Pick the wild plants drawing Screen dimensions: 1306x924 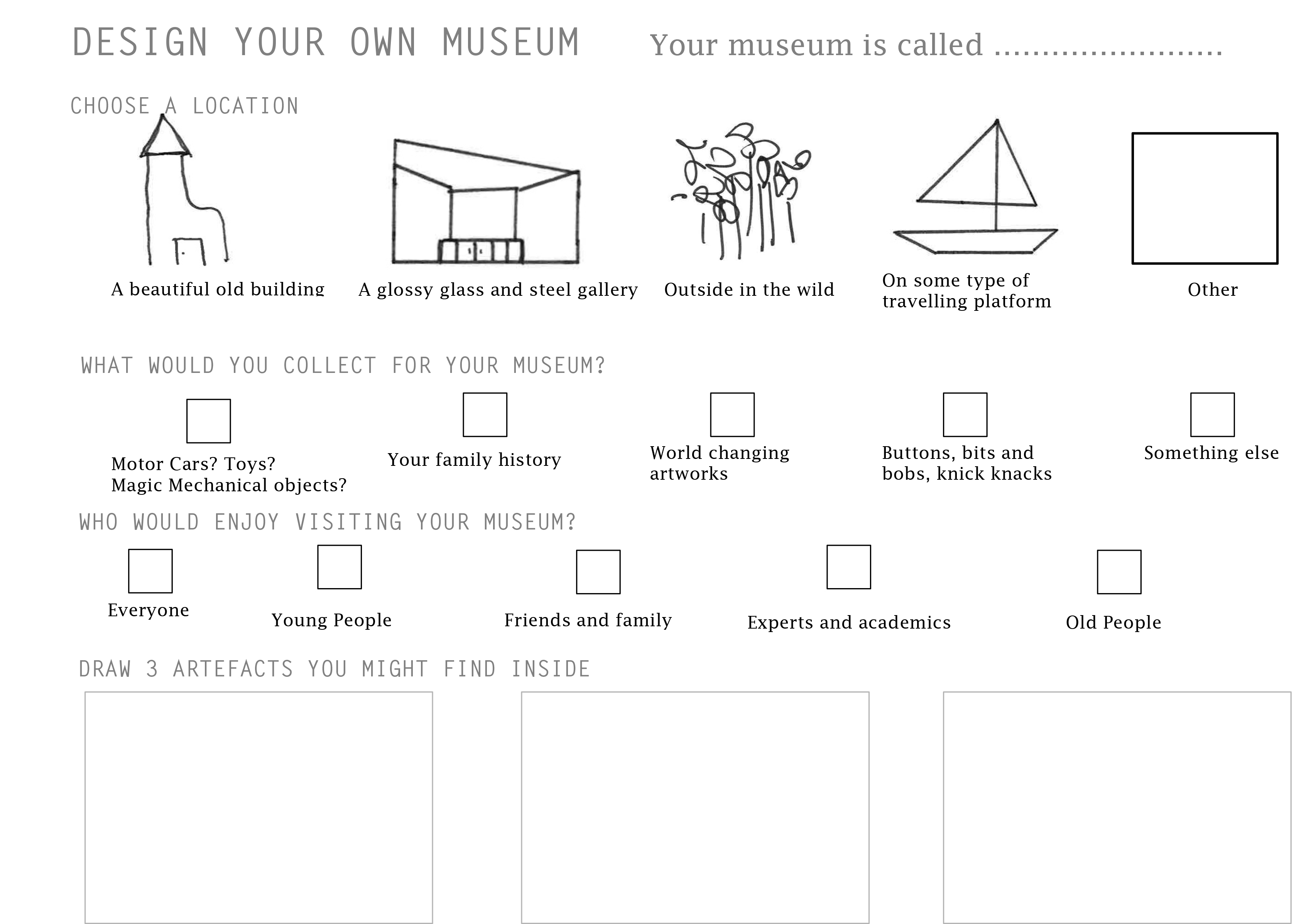click(x=741, y=191)
